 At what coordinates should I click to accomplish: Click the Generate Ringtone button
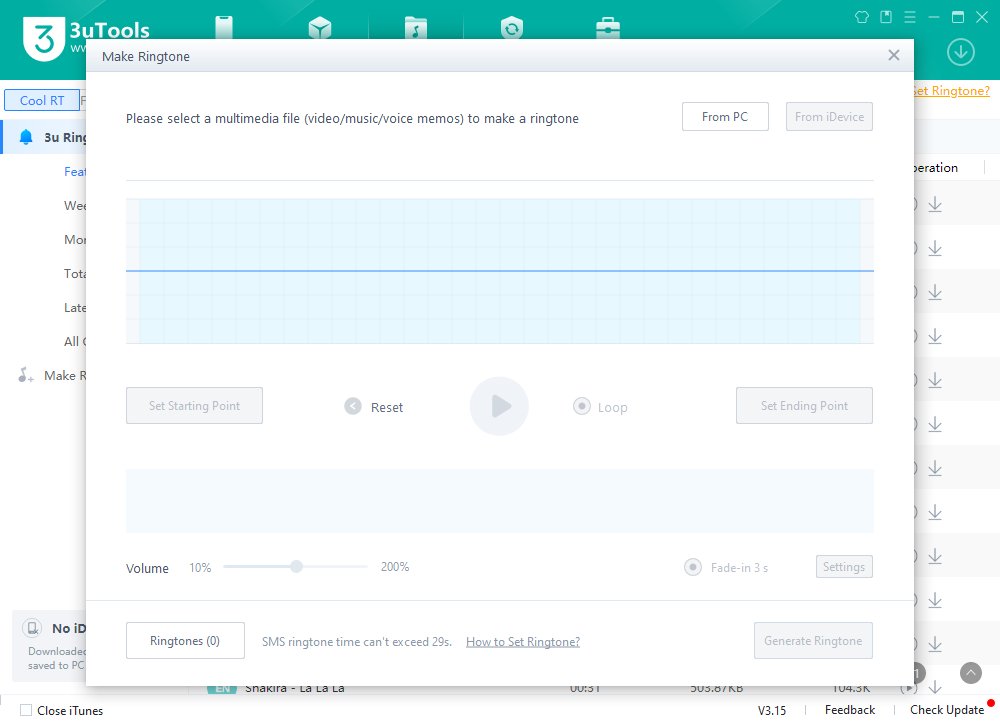(813, 640)
